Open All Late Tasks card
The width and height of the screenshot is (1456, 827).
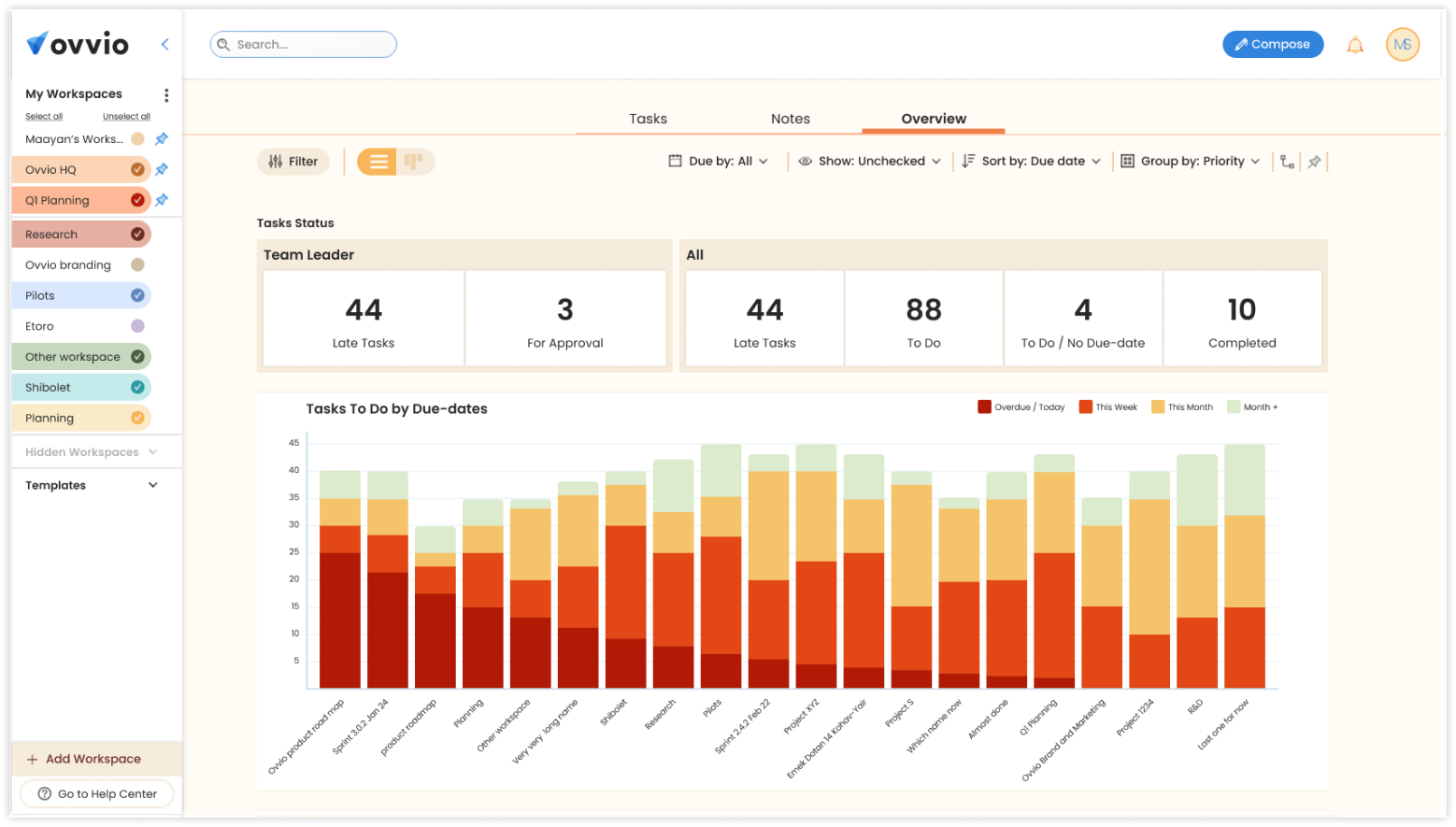pyautogui.click(x=764, y=319)
